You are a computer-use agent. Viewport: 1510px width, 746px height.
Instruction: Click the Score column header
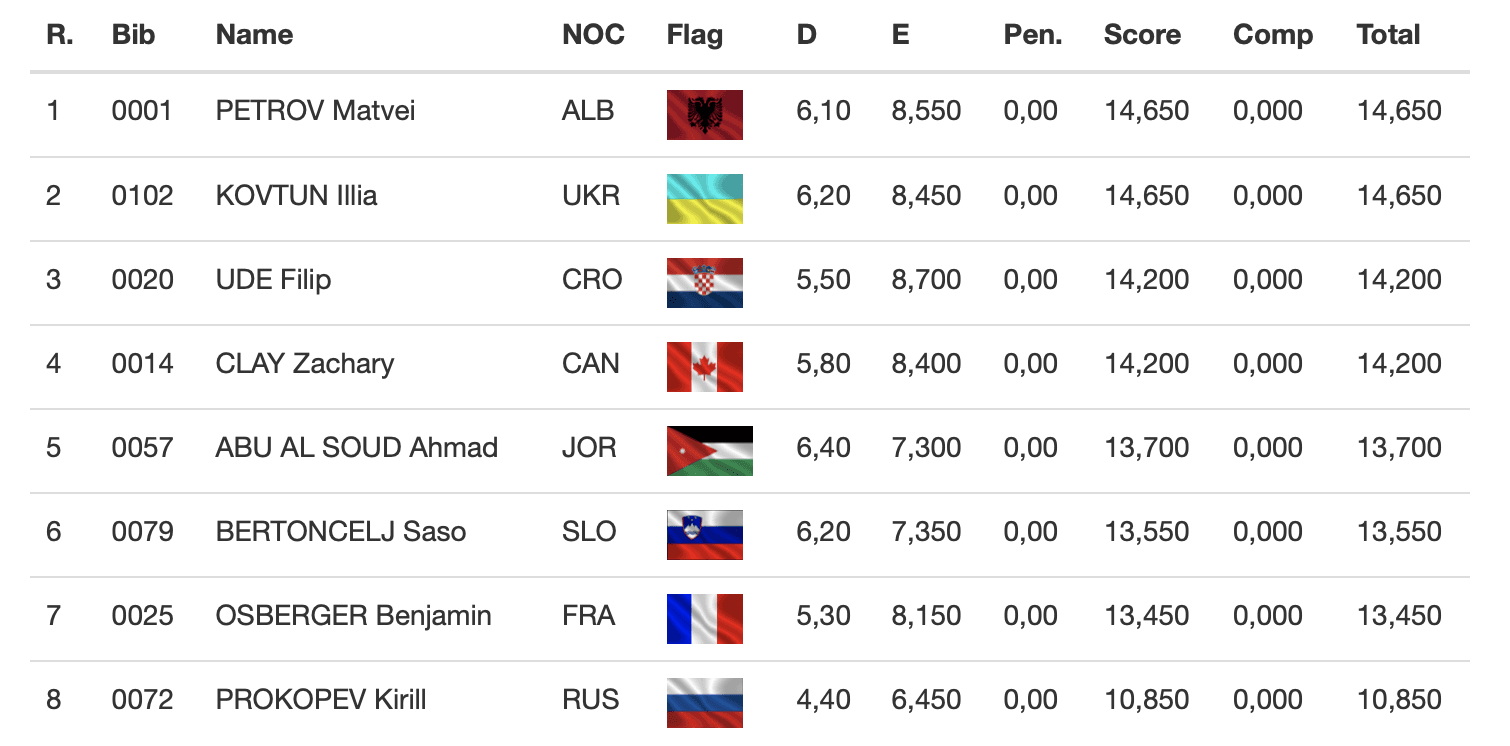[1142, 35]
